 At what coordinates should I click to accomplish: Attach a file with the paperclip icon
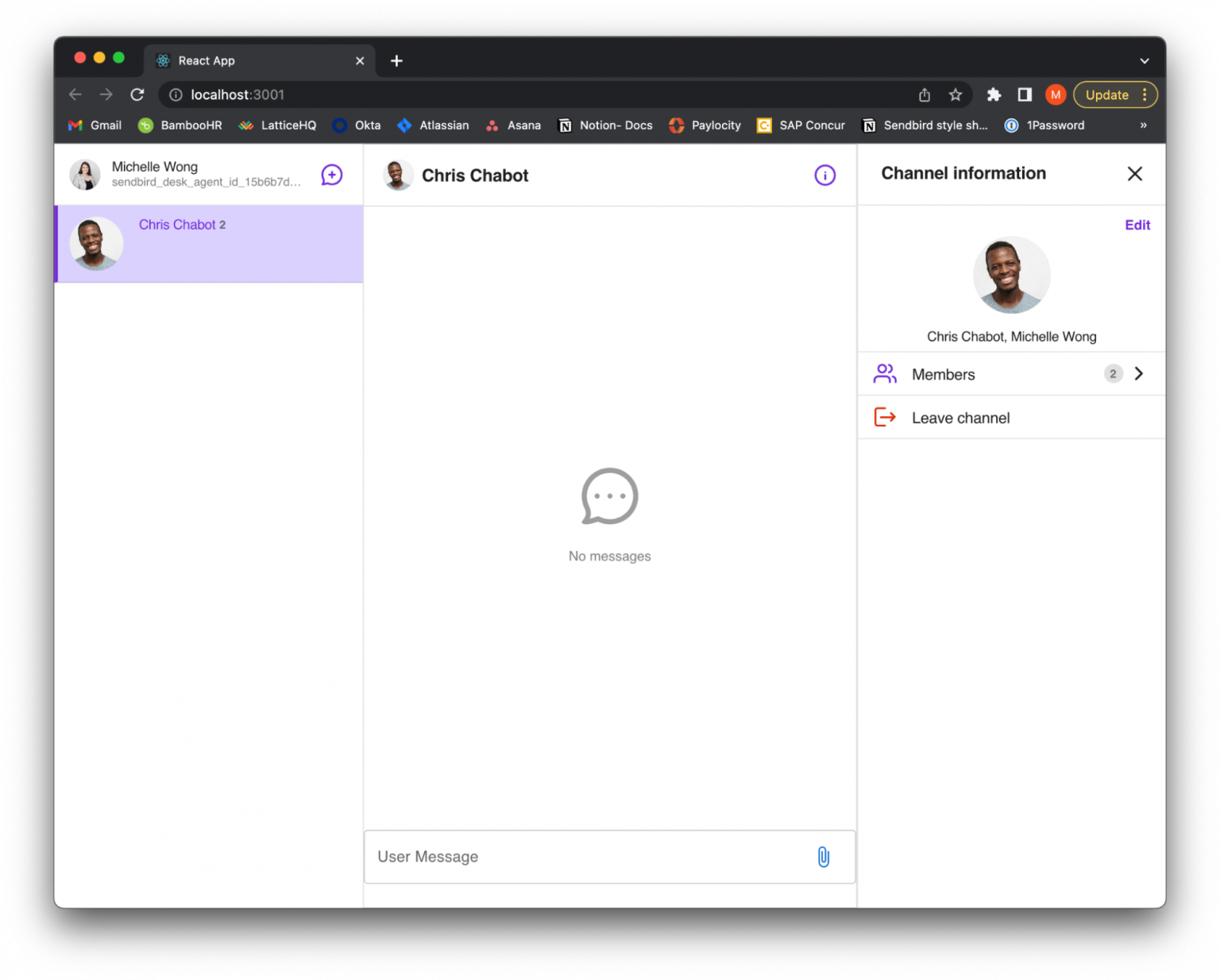(823, 857)
